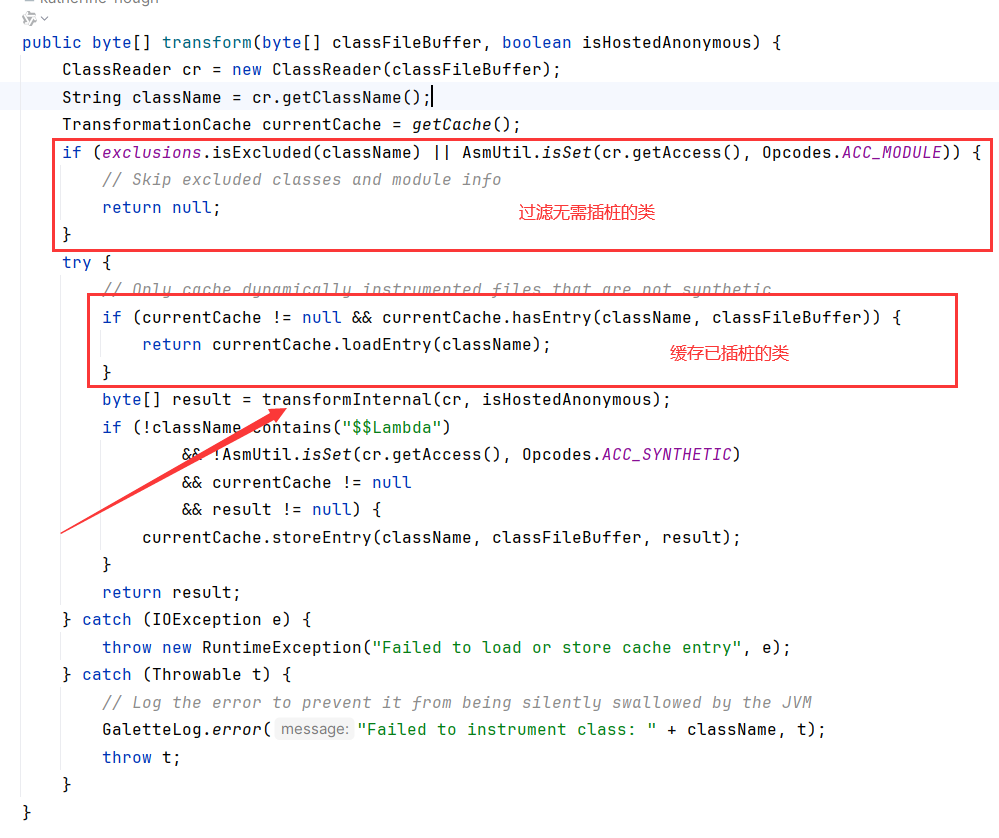Click the red annotation 过滤无需插桩的类
This screenshot has width=999, height=838.
point(586,213)
